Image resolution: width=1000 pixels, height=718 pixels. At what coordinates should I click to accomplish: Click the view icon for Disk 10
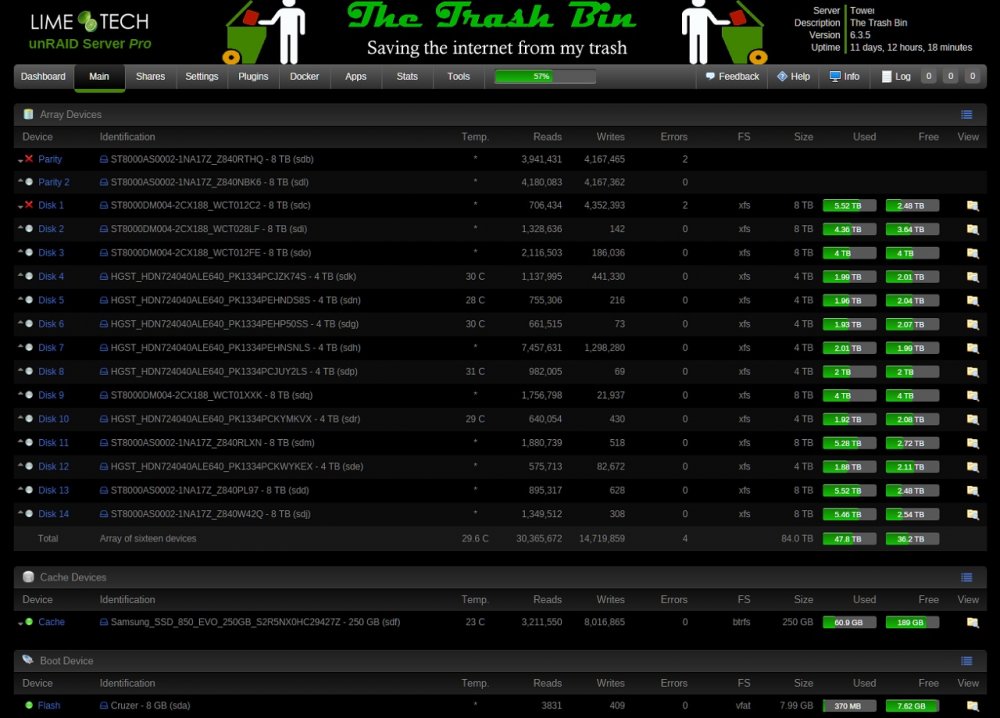coord(972,420)
